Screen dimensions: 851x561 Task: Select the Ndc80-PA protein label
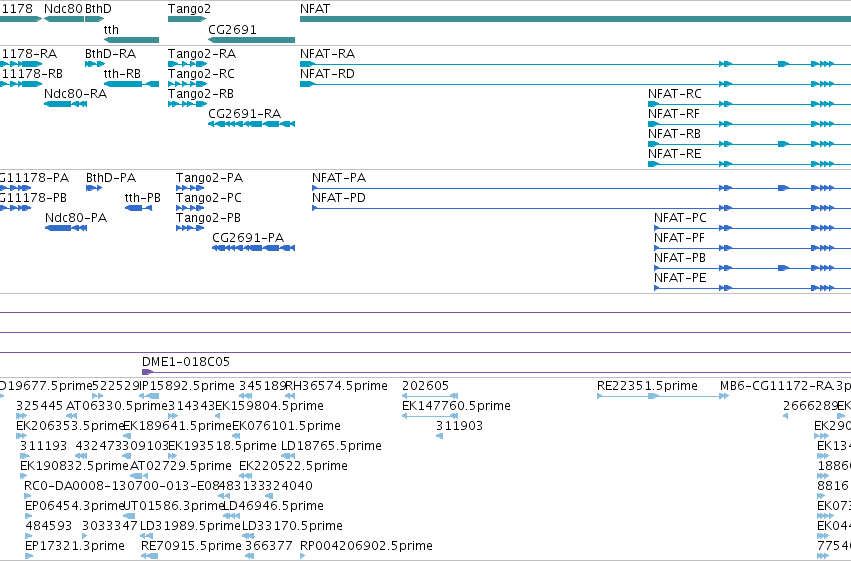[x=76, y=218]
